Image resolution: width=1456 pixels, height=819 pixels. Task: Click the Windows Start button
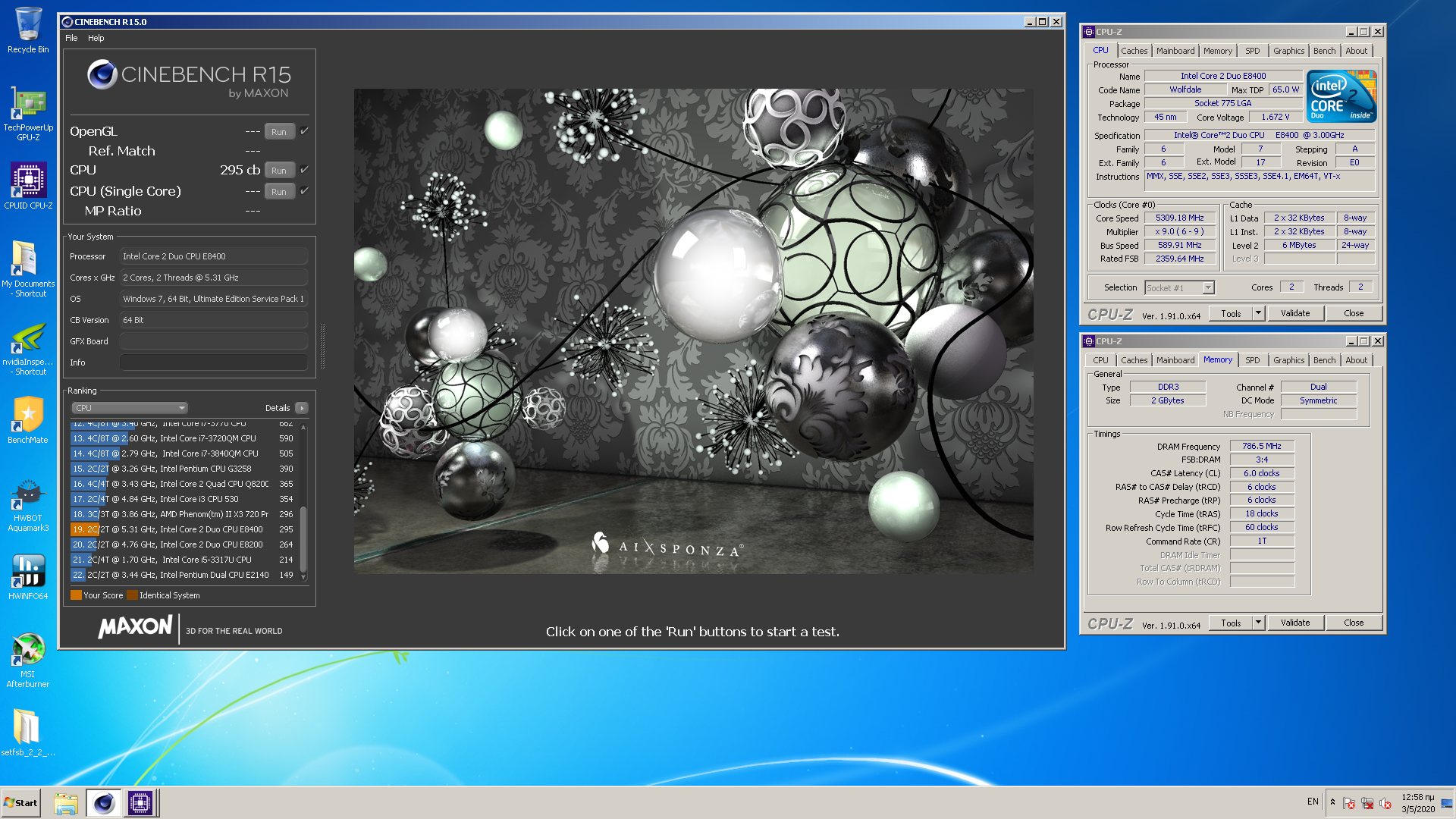[20, 803]
